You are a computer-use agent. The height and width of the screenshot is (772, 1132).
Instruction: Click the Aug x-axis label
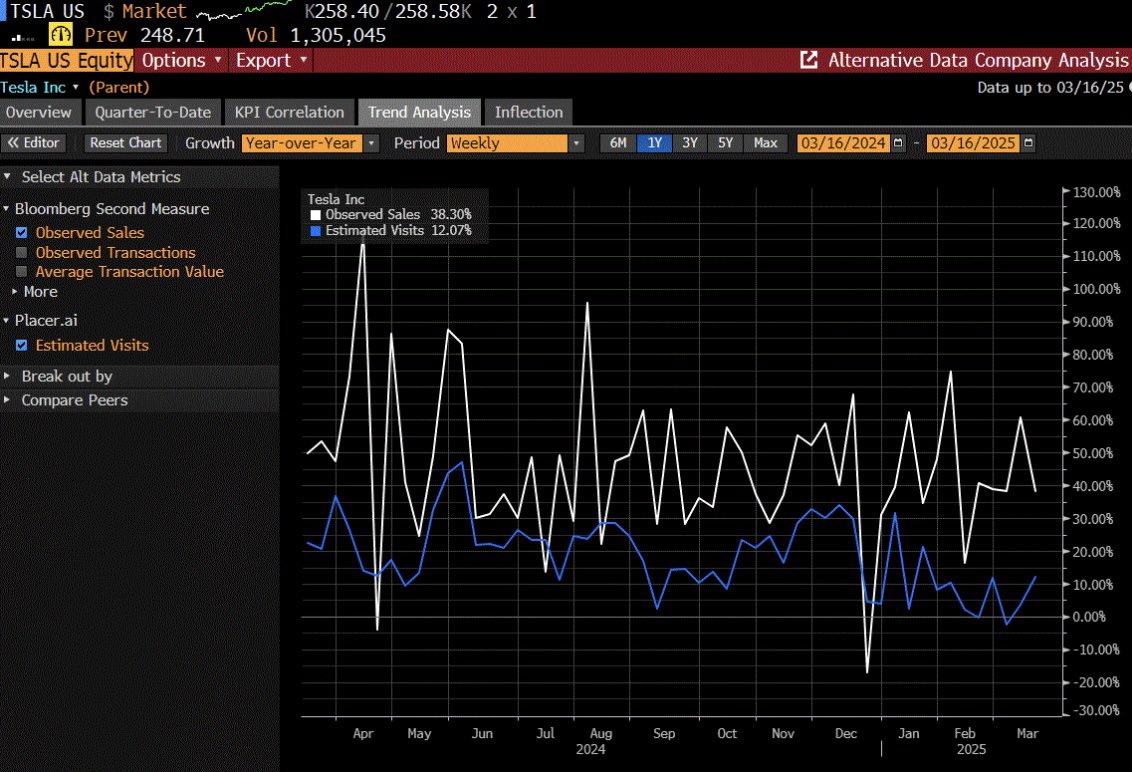tap(601, 733)
